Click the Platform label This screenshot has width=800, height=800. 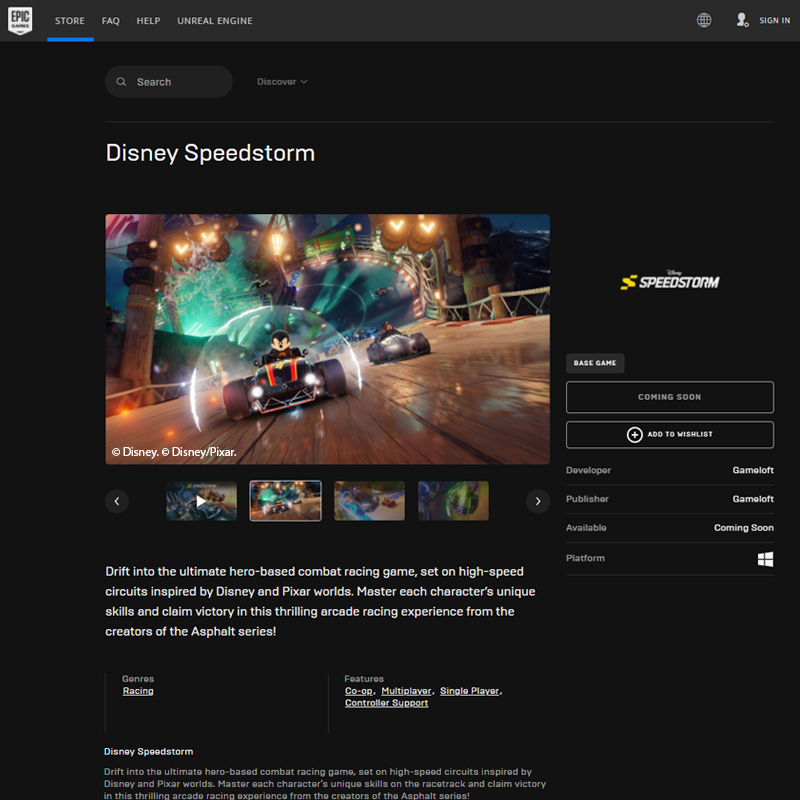pos(585,558)
